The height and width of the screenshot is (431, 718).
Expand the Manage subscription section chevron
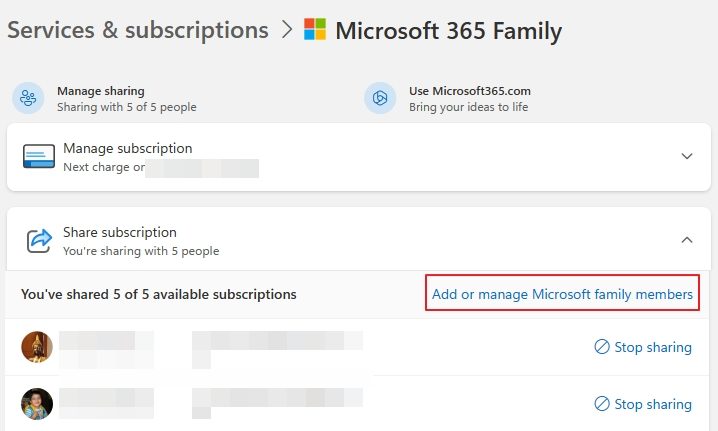pos(687,156)
